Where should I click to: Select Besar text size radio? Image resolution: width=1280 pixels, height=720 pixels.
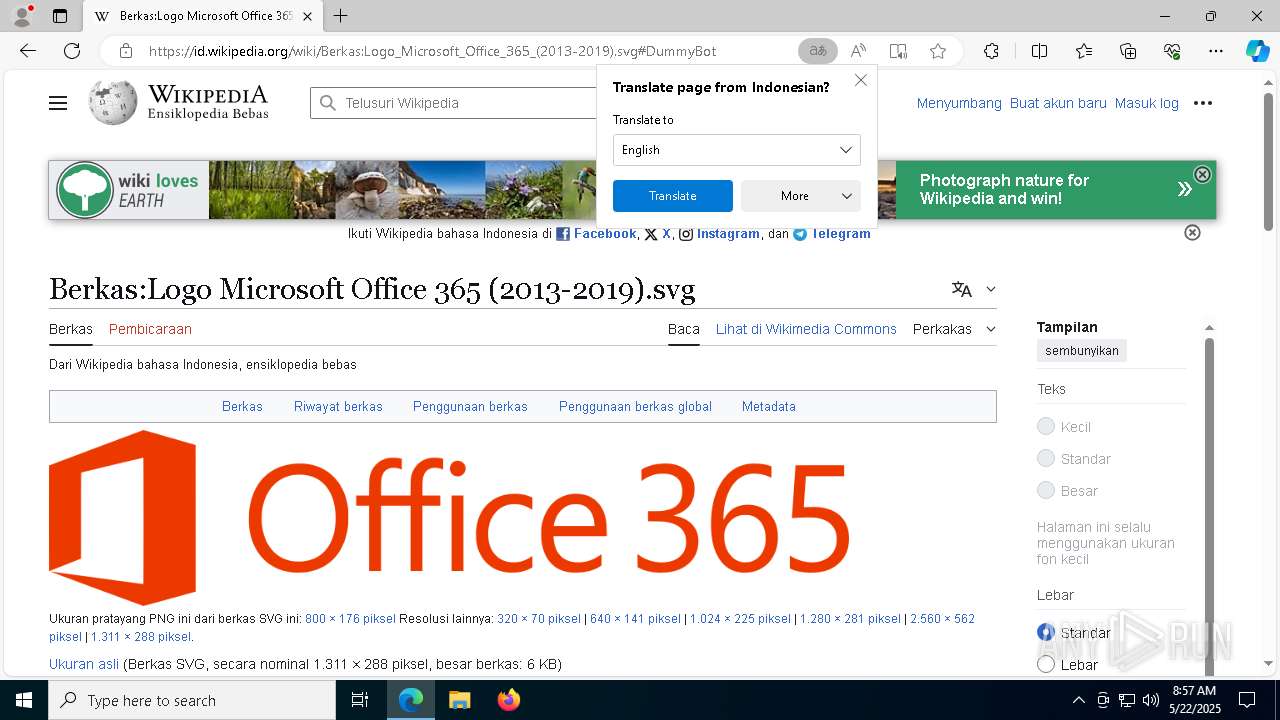1046,491
